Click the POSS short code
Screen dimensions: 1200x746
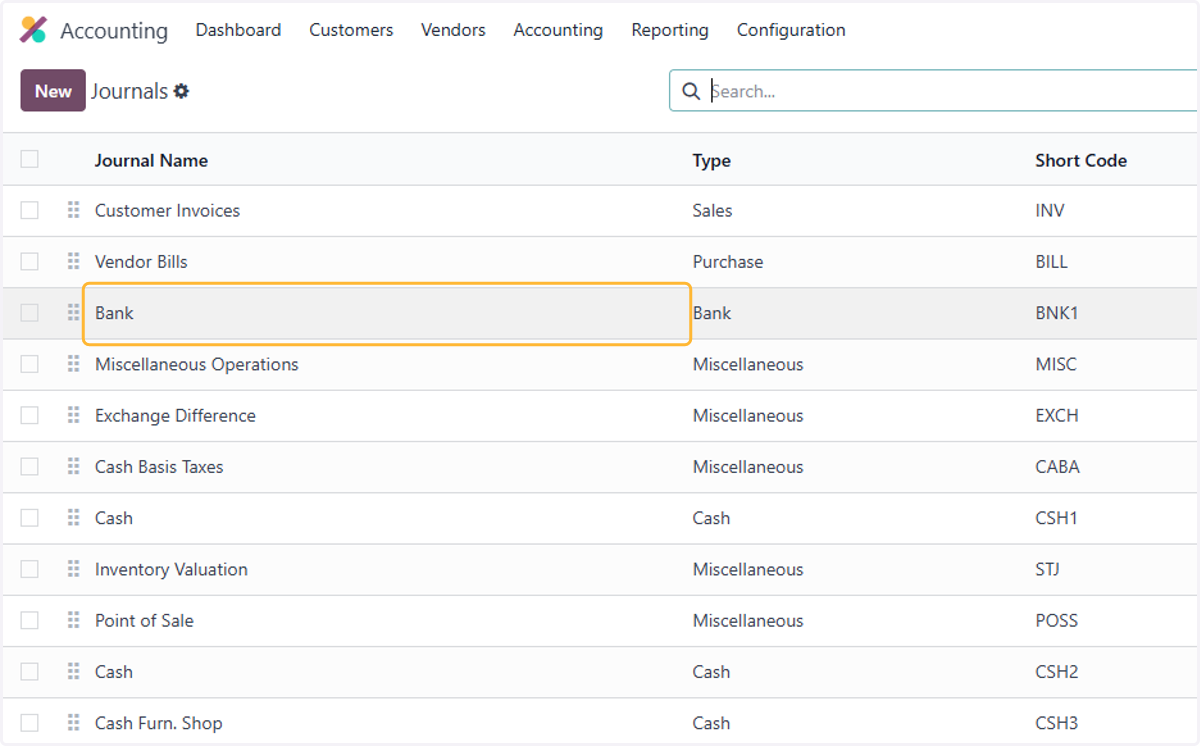pos(1057,620)
